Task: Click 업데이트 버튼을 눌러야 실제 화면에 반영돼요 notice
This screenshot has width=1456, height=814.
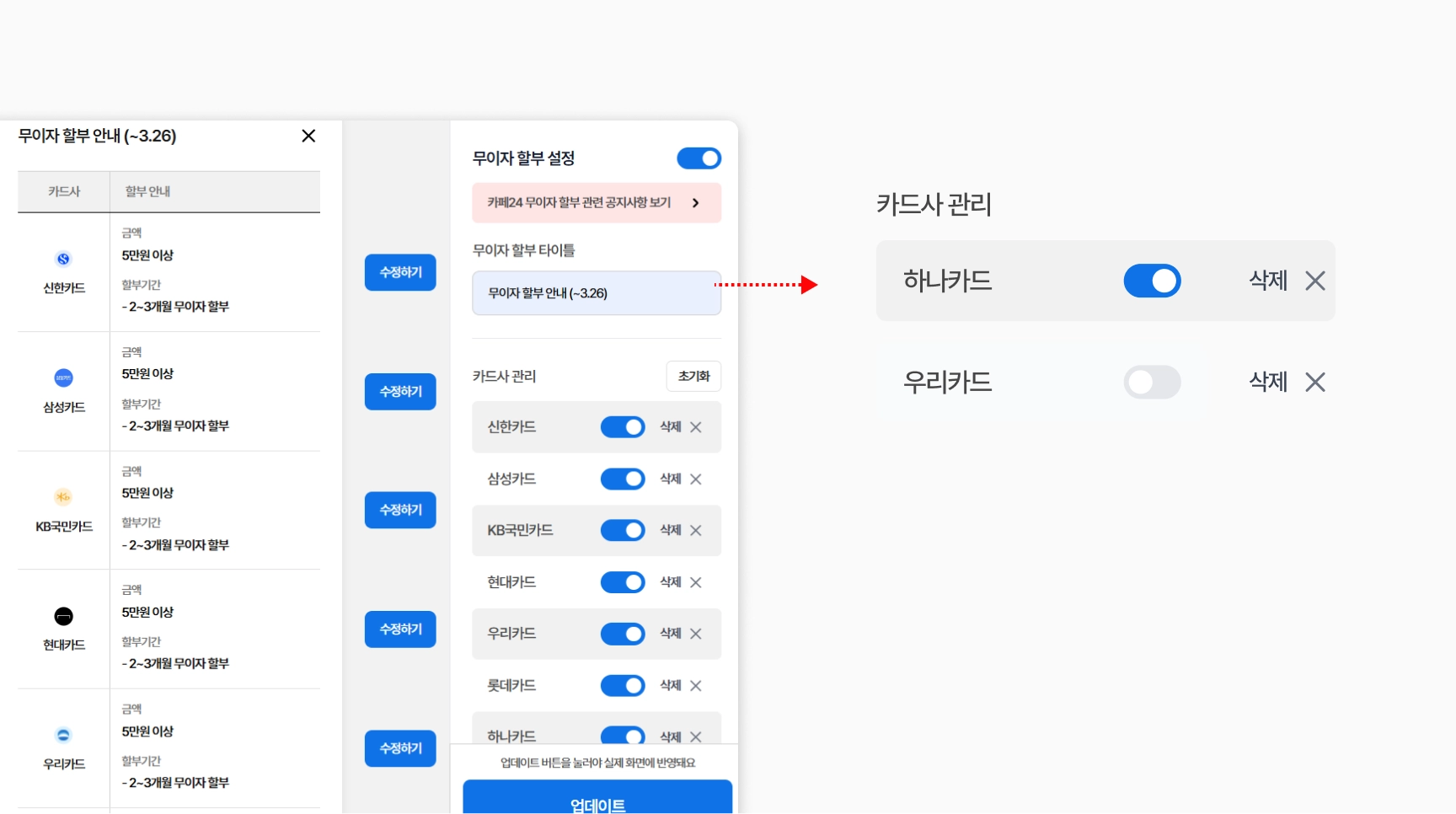Action: pyautogui.click(x=597, y=763)
